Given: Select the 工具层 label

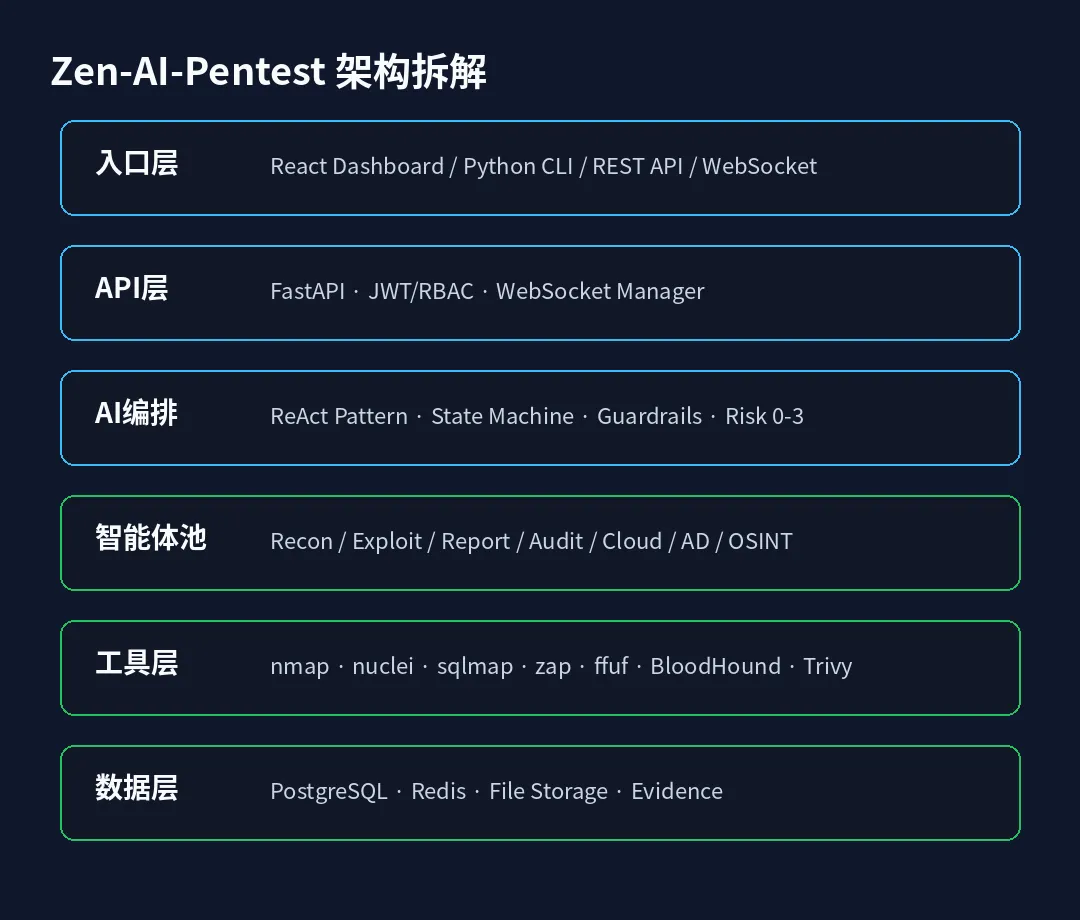Looking at the screenshot, I should click(136, 663).
